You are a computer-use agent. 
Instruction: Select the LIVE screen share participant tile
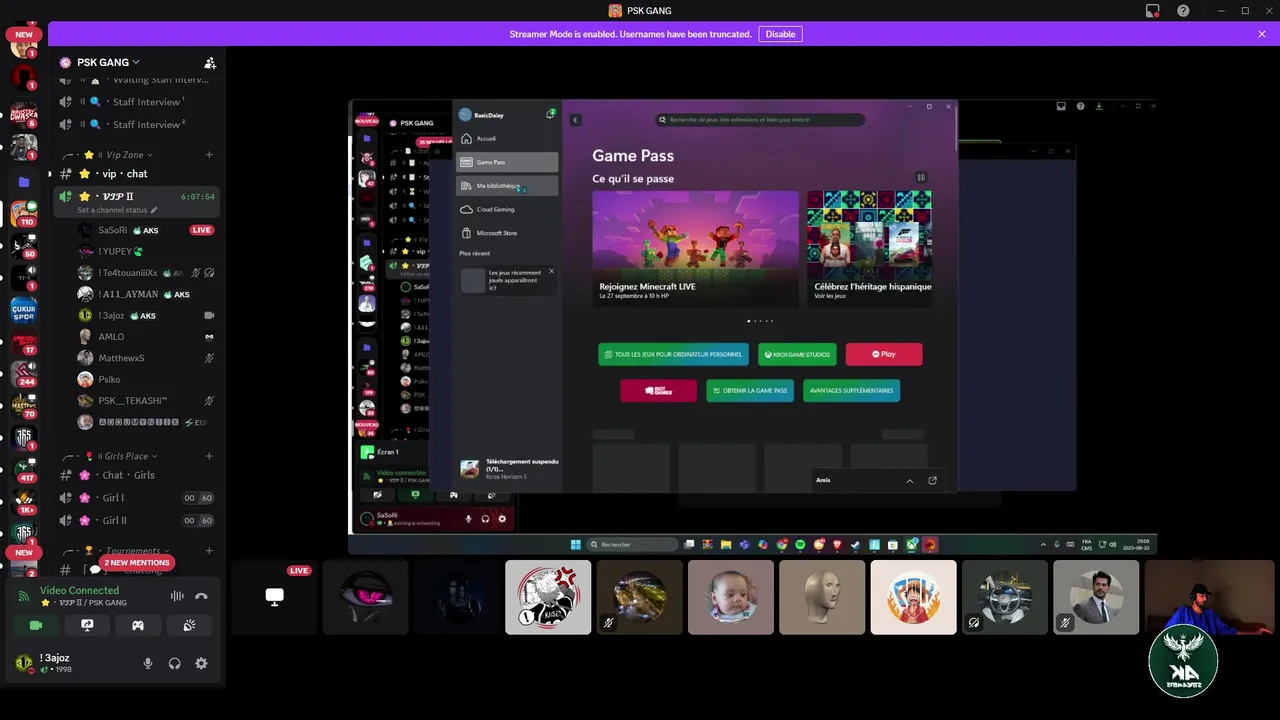[x=274, y=597]
